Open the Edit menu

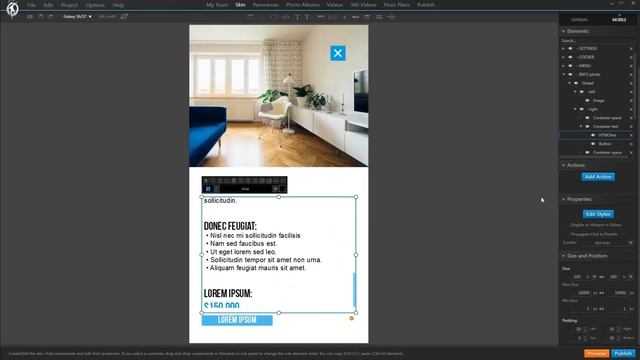click(x=48, y=5)
